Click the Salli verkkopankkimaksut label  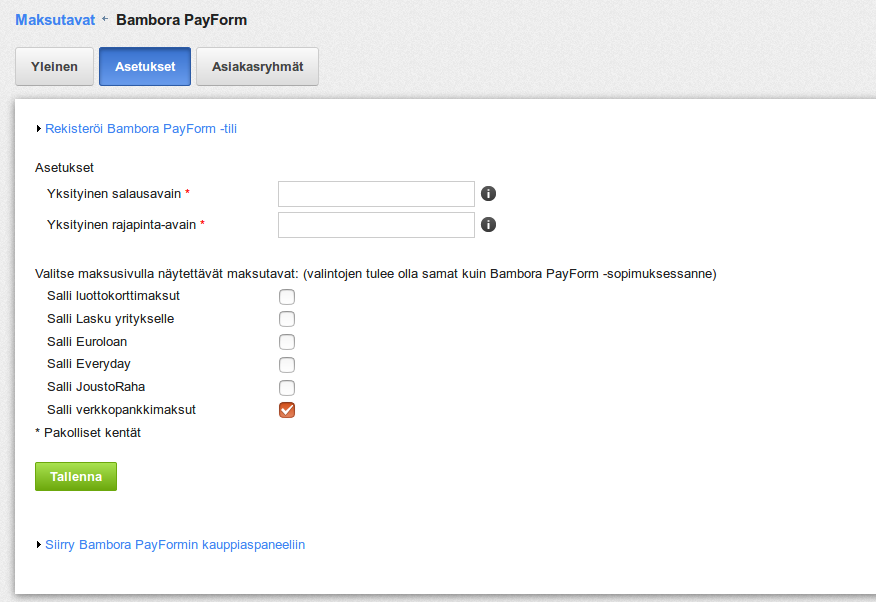pyautogui.click(x=121, y=410)
